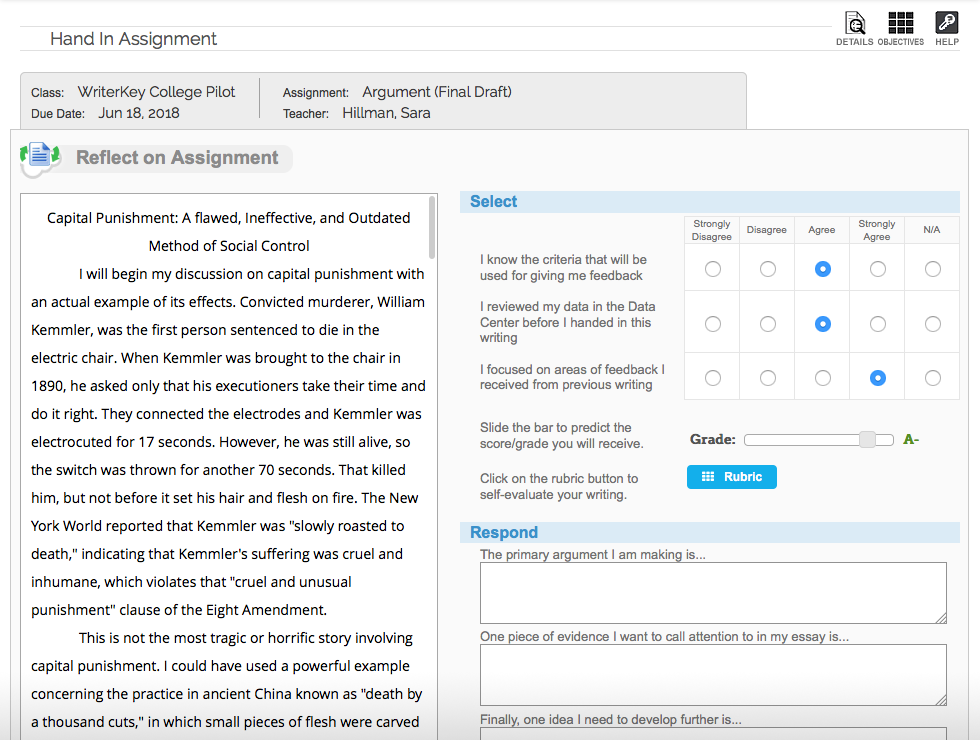
Task: Click the Respond section header
Action: [x=504, y=533]
